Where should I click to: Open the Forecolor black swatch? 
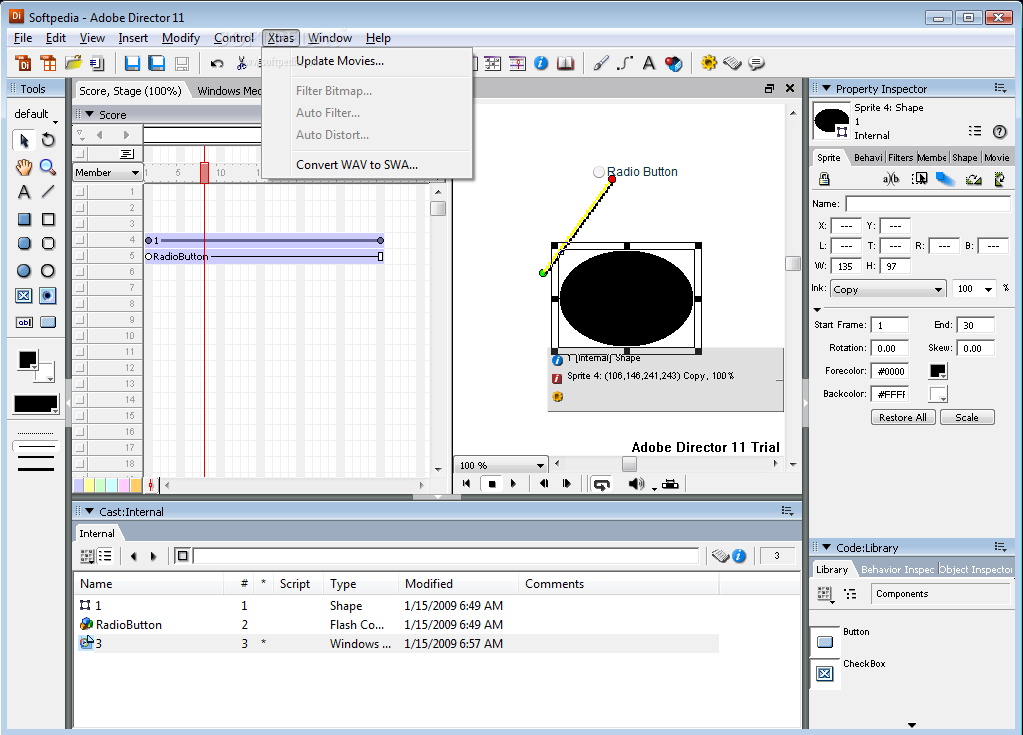coord(938,371)
